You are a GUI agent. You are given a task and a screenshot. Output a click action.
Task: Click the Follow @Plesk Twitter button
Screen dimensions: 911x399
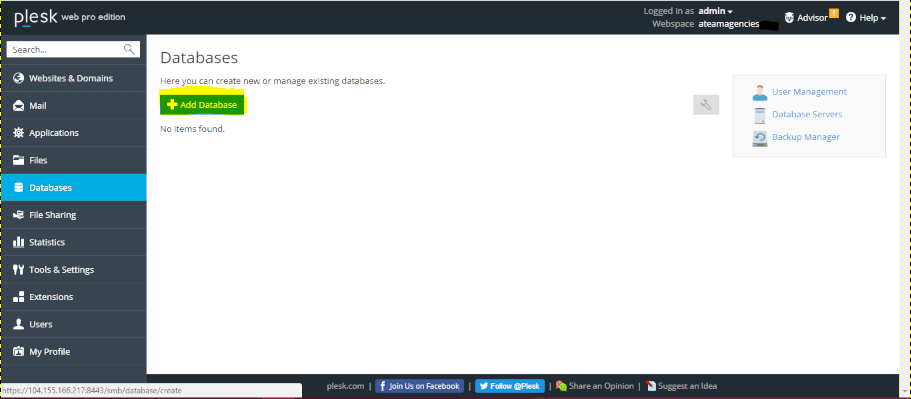pos(510,386)
